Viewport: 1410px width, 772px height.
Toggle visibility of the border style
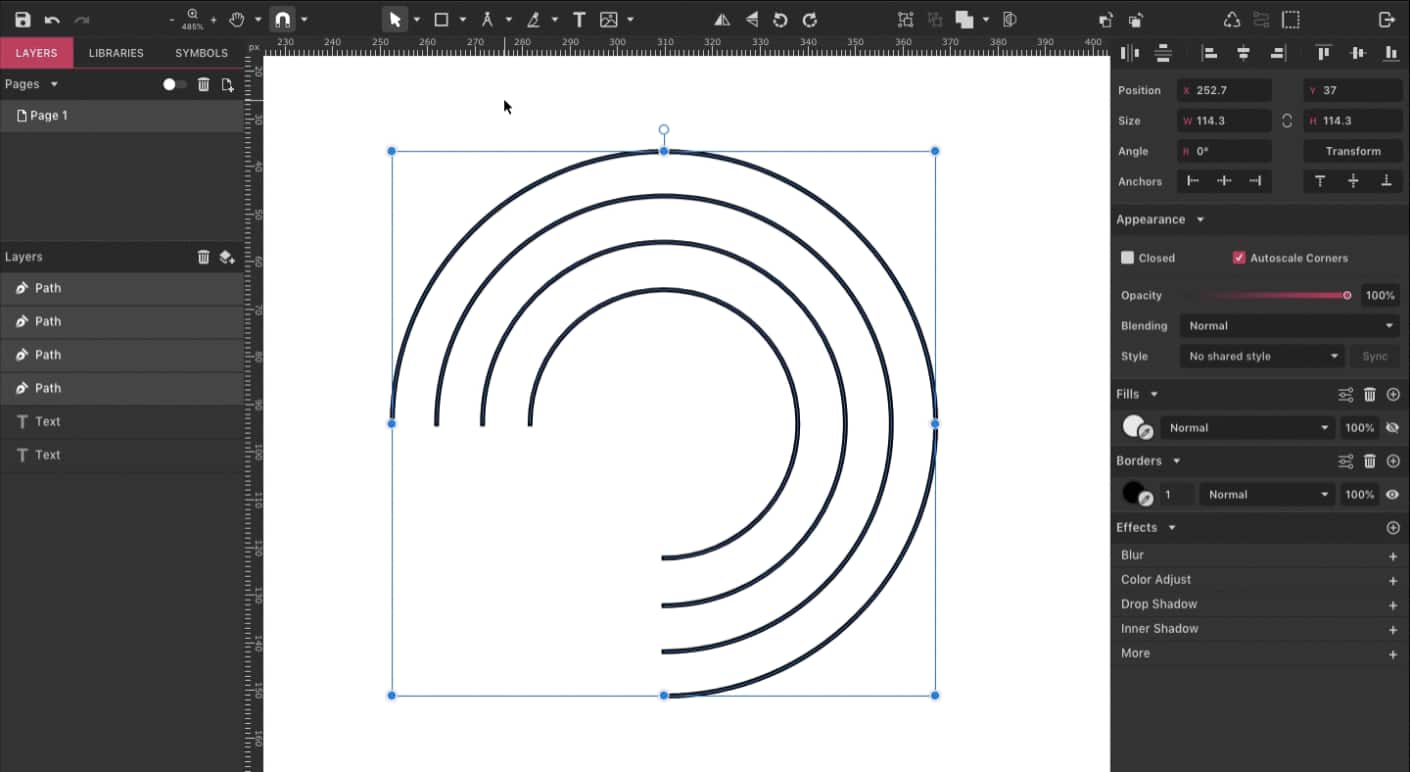click(x=1393, y=494)
